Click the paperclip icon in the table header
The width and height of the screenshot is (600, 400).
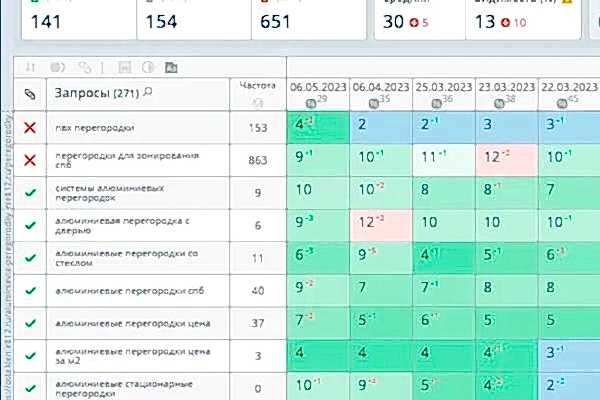[30, 94]
